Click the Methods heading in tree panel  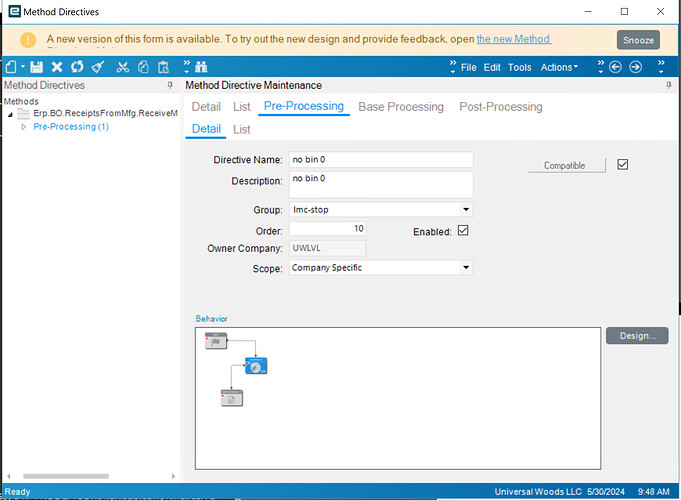21,101
